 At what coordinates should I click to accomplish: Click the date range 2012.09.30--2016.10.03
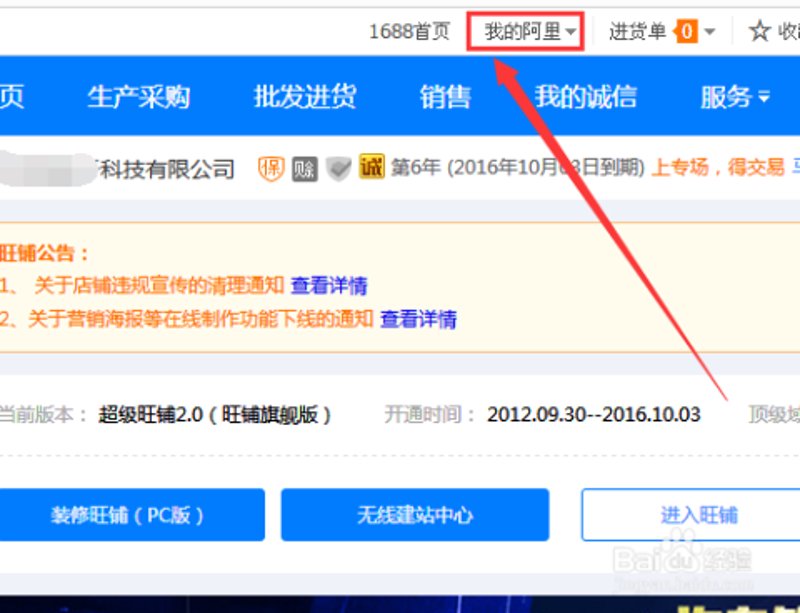point(594,414)
